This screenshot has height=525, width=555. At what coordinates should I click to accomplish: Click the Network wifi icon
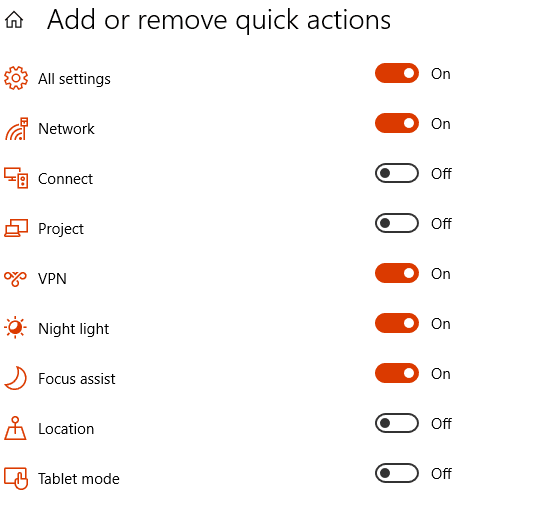(x=16, y=129)
